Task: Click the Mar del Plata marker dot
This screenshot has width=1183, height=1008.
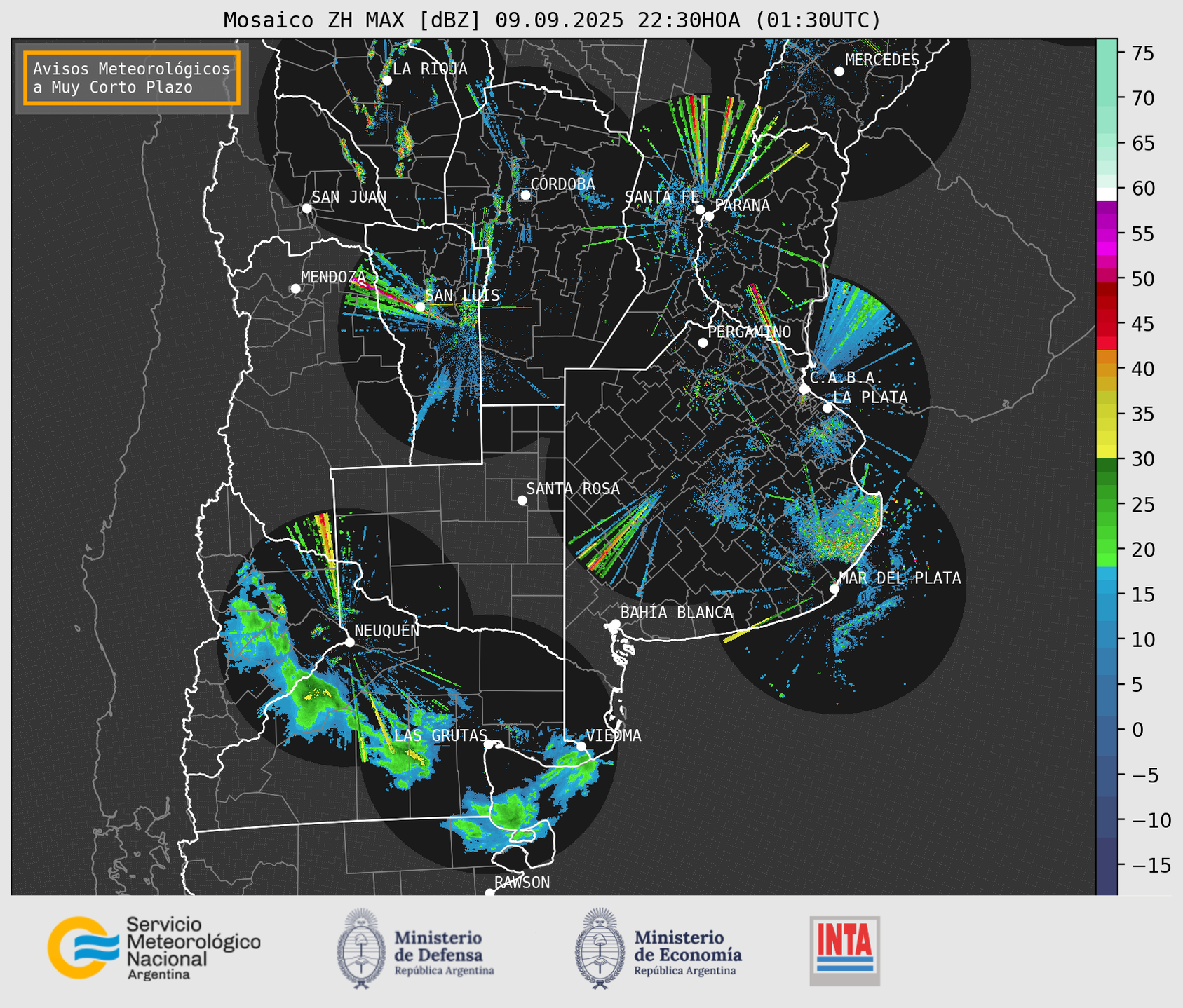Action: tap(834, 589)
